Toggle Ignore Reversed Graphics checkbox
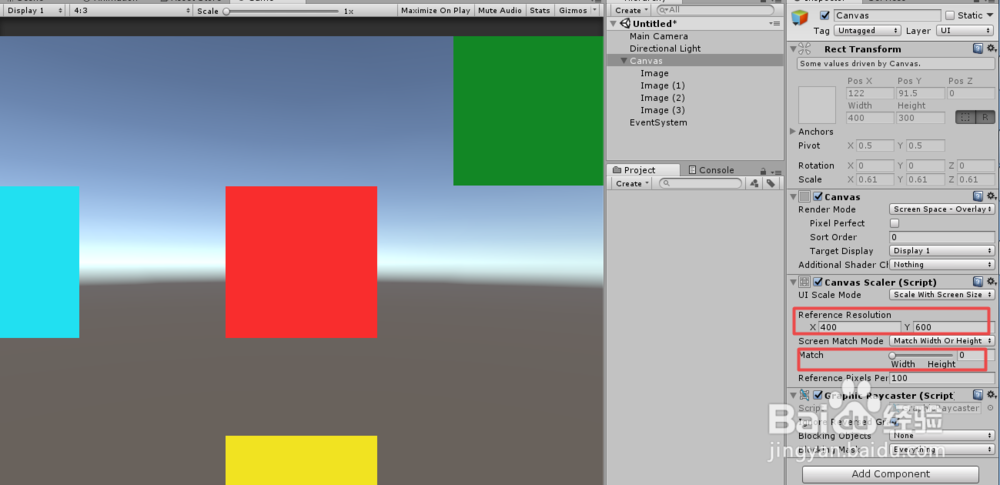Viewport: 1000px width, 485px height. (x=894, y=422)
